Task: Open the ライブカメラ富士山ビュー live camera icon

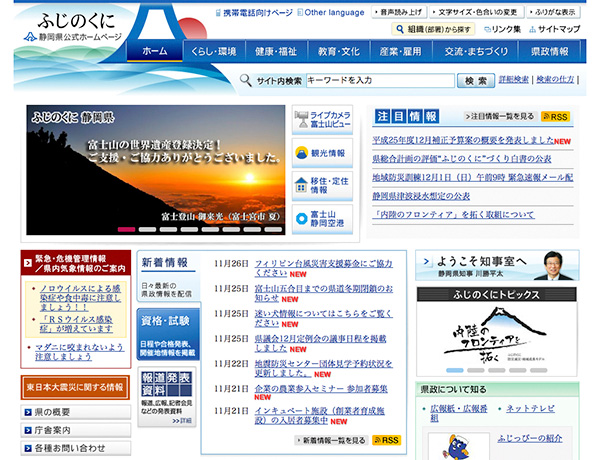Action: [323, 121]
